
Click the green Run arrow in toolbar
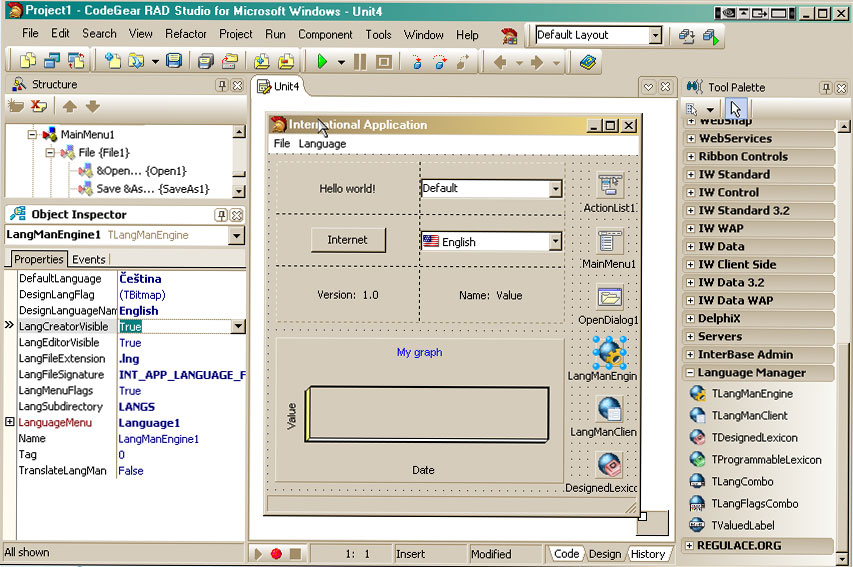322,62
